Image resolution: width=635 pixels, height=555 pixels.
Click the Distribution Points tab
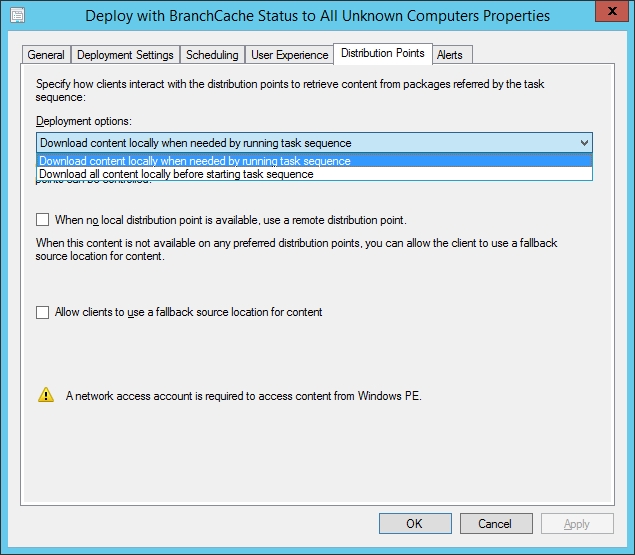pyautogui.click(x=384, y=53)
